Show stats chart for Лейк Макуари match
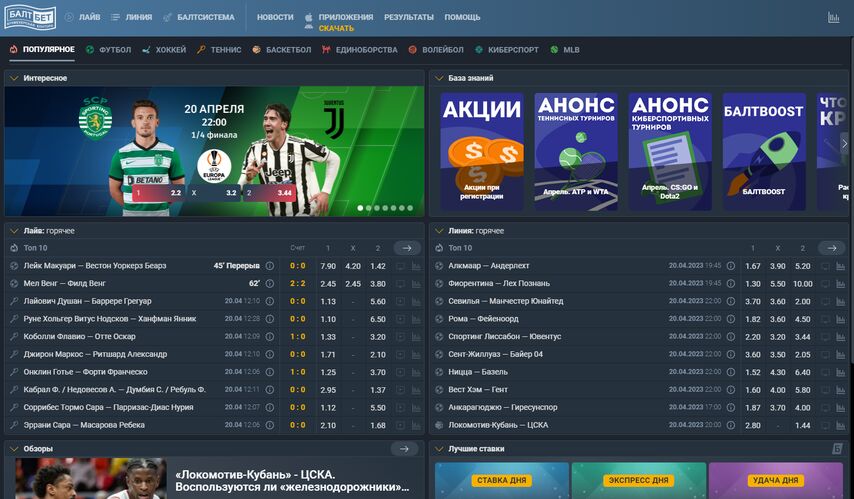The image size is (854, 499). (x=416, y=266)
